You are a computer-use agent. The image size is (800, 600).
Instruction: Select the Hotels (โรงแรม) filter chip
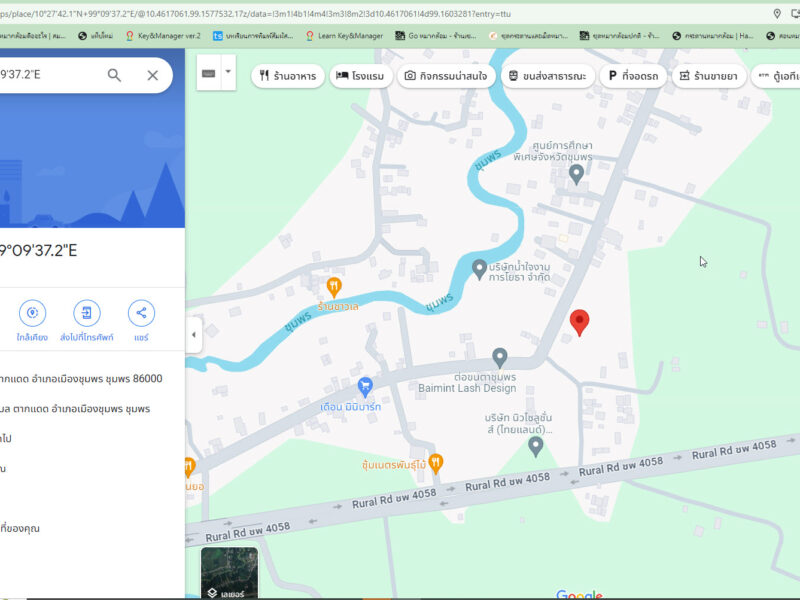tap(361, 75)
